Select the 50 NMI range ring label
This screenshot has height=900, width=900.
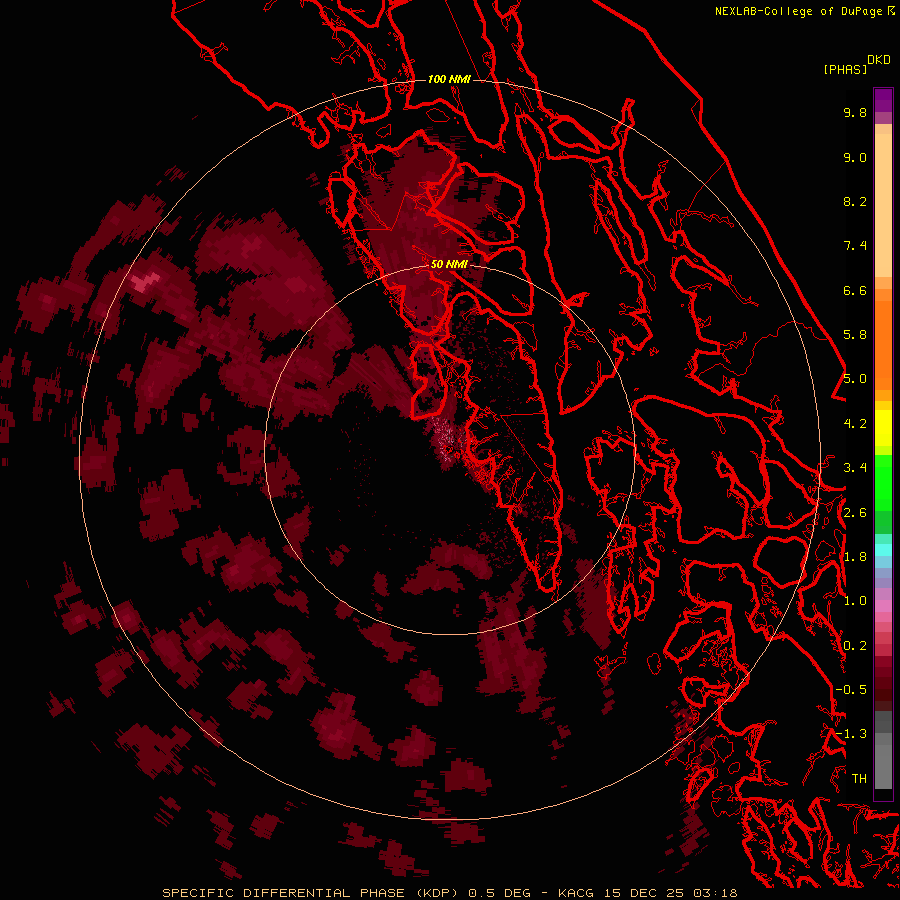click(449, 264)
